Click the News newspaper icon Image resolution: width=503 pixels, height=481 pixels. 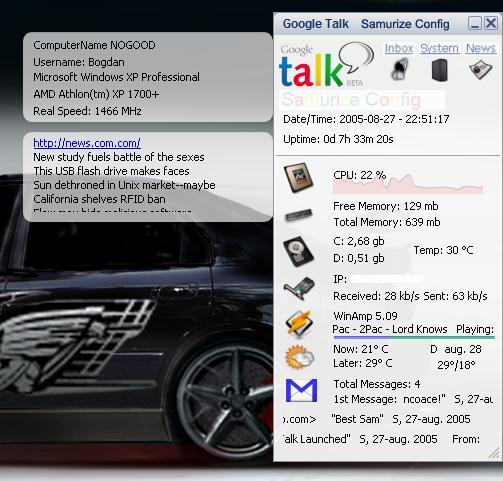[481, 69]
